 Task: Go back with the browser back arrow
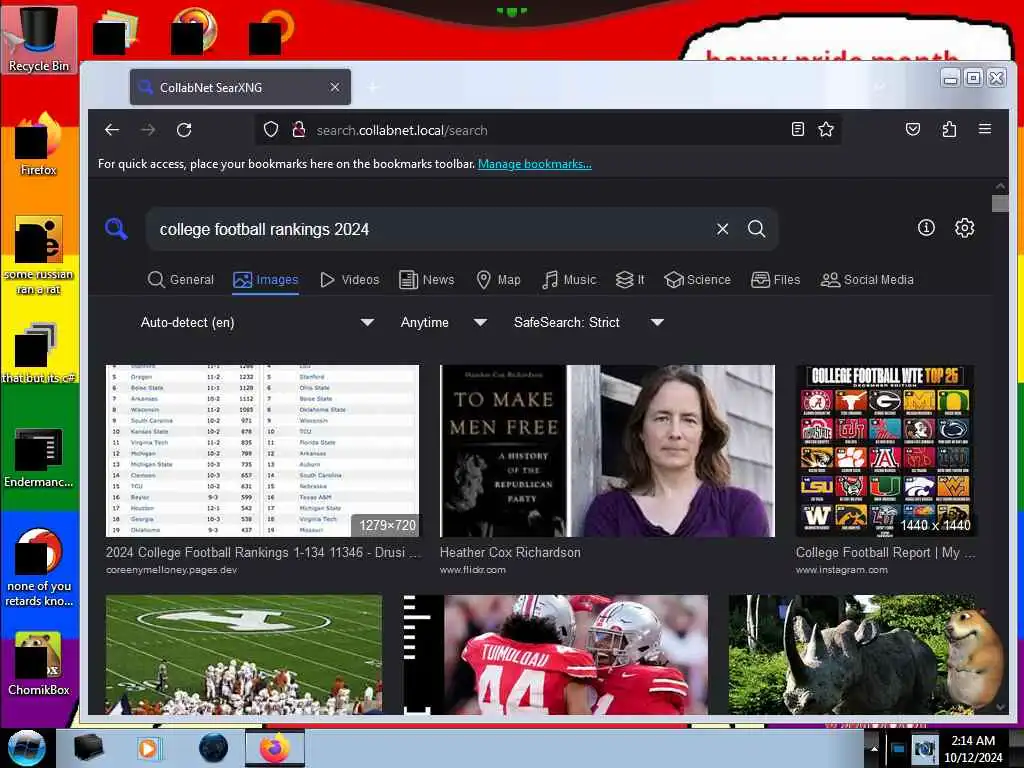point(112,130)
